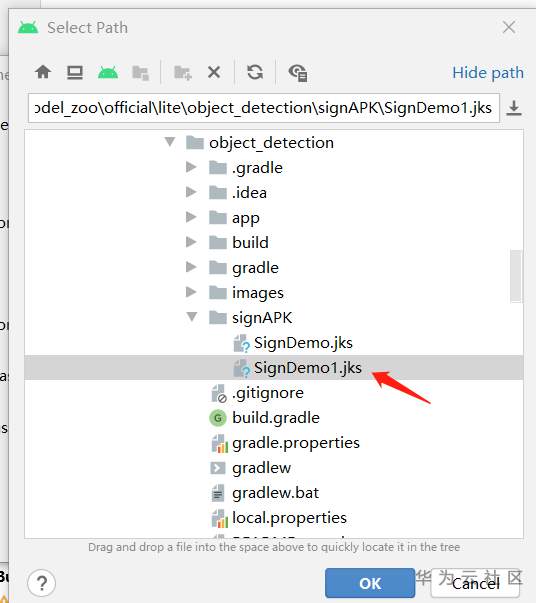Click the build.gradle green G icon
This screenshot has height=603, width=536.
[x=218, y=418]
